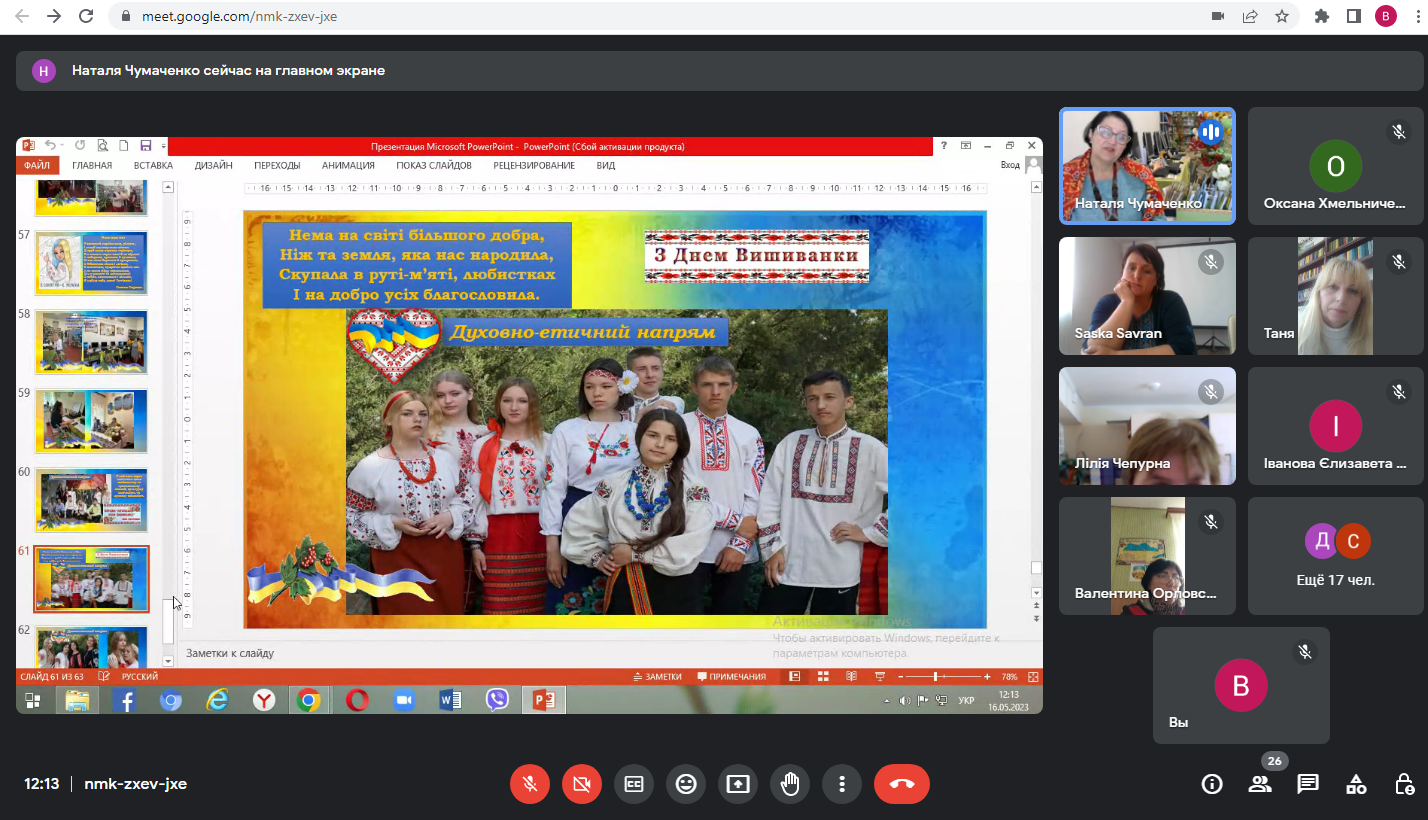Open the Chrome extensions puzzle icon
This screenshot has height=820, width=1428.
(x=1322, y=16)
